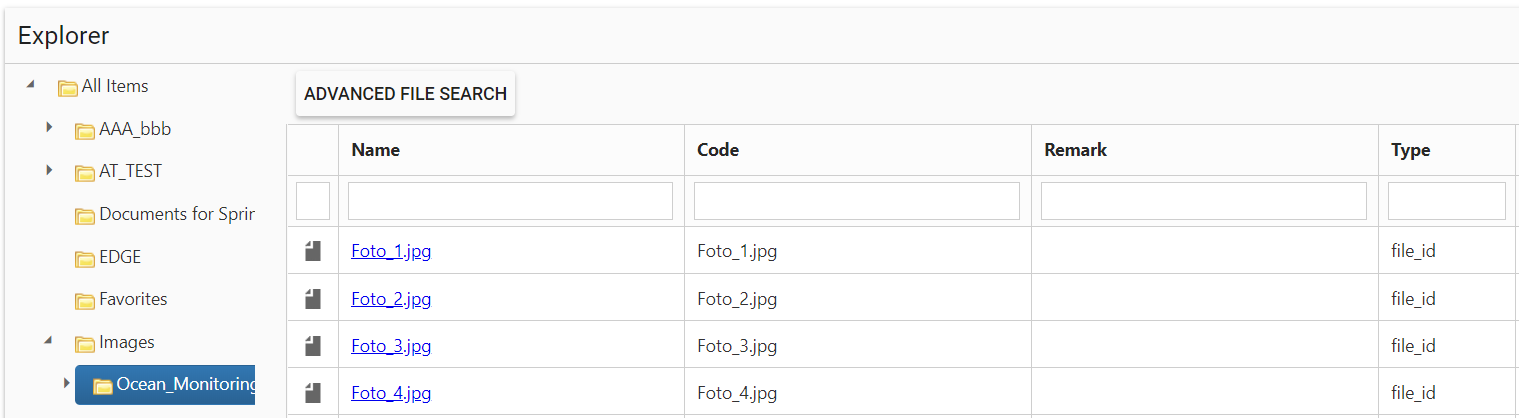
Task: Click the file icon beside Foto_3.jpg
Action: click(313, 346)
